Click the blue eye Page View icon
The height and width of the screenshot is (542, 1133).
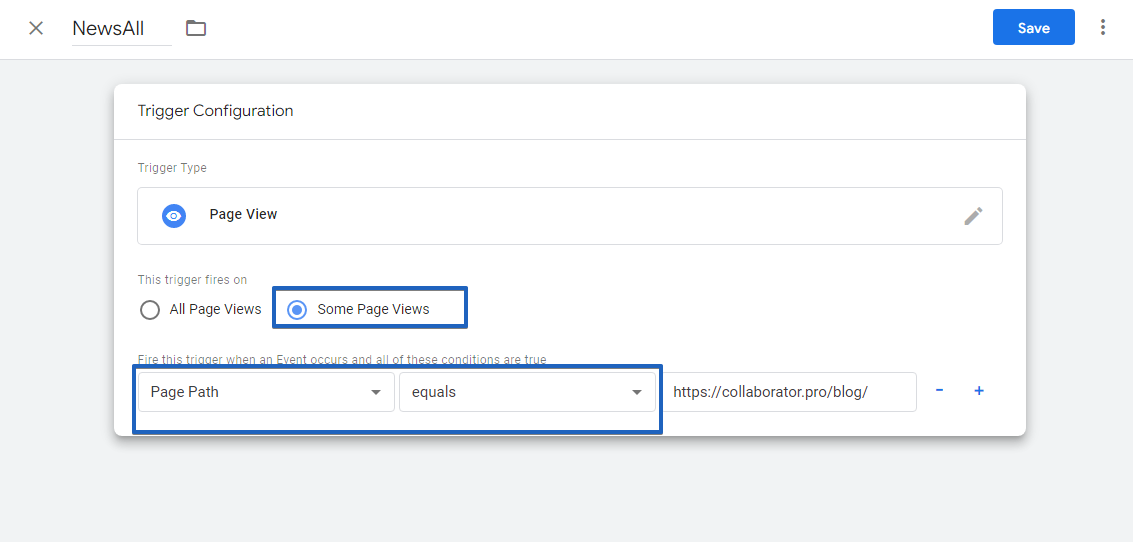point(174,216)
